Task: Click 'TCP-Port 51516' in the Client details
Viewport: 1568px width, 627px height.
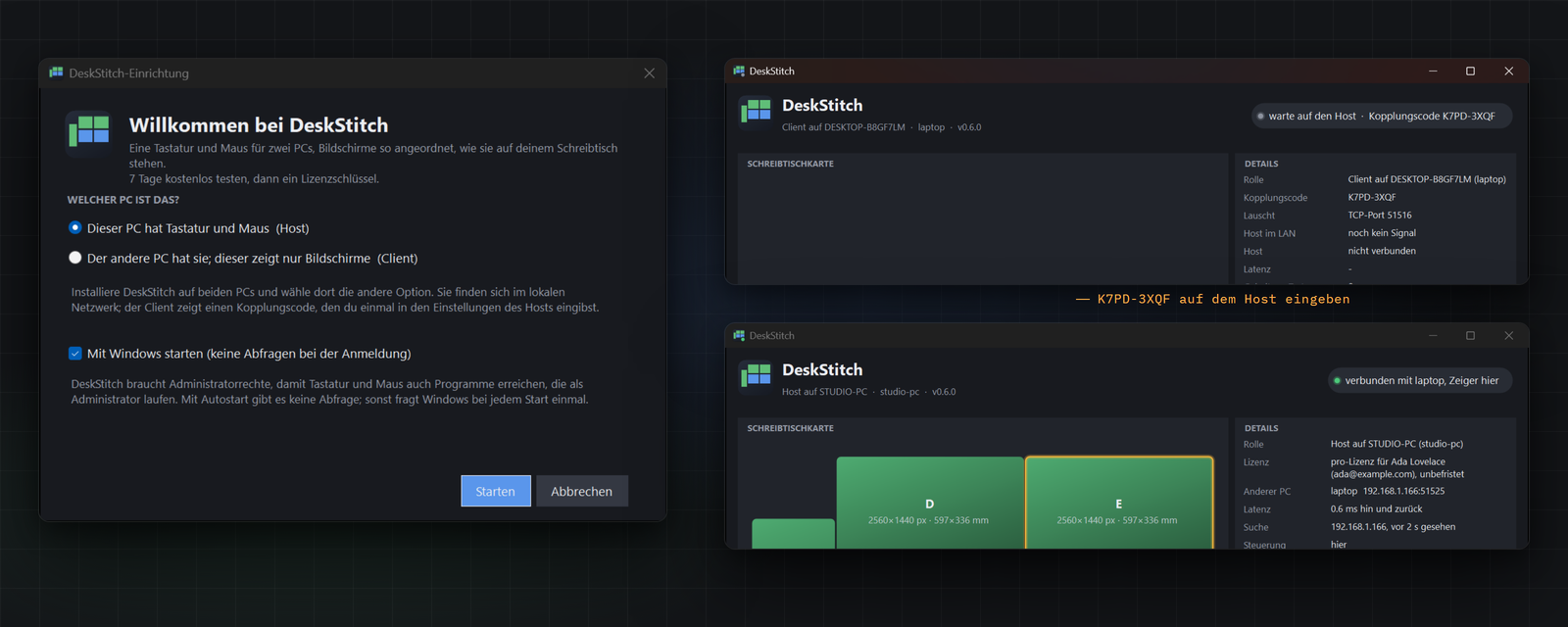Action: pos(1380,216)
